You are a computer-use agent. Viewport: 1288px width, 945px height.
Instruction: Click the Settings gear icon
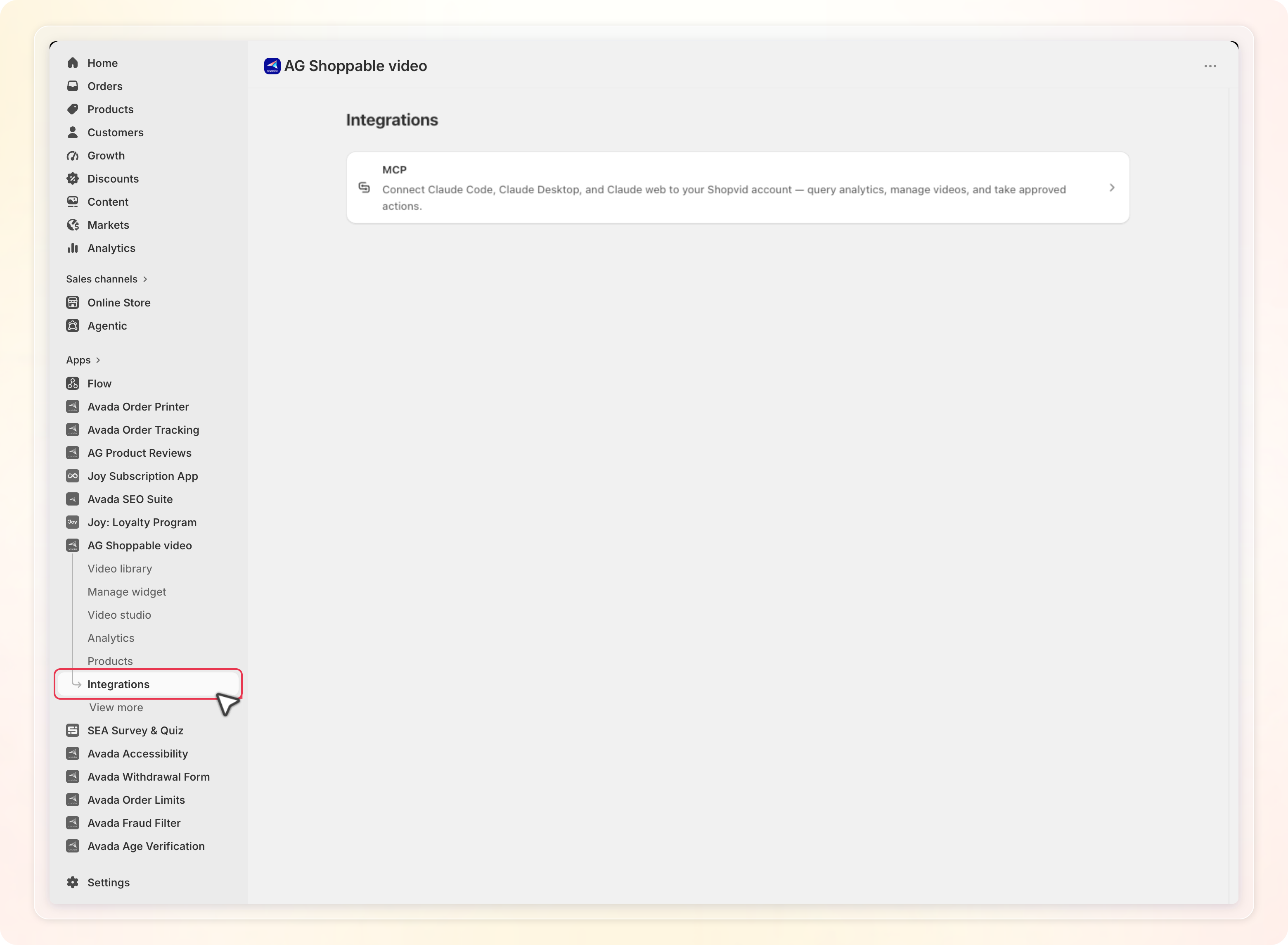click(73, 883)
